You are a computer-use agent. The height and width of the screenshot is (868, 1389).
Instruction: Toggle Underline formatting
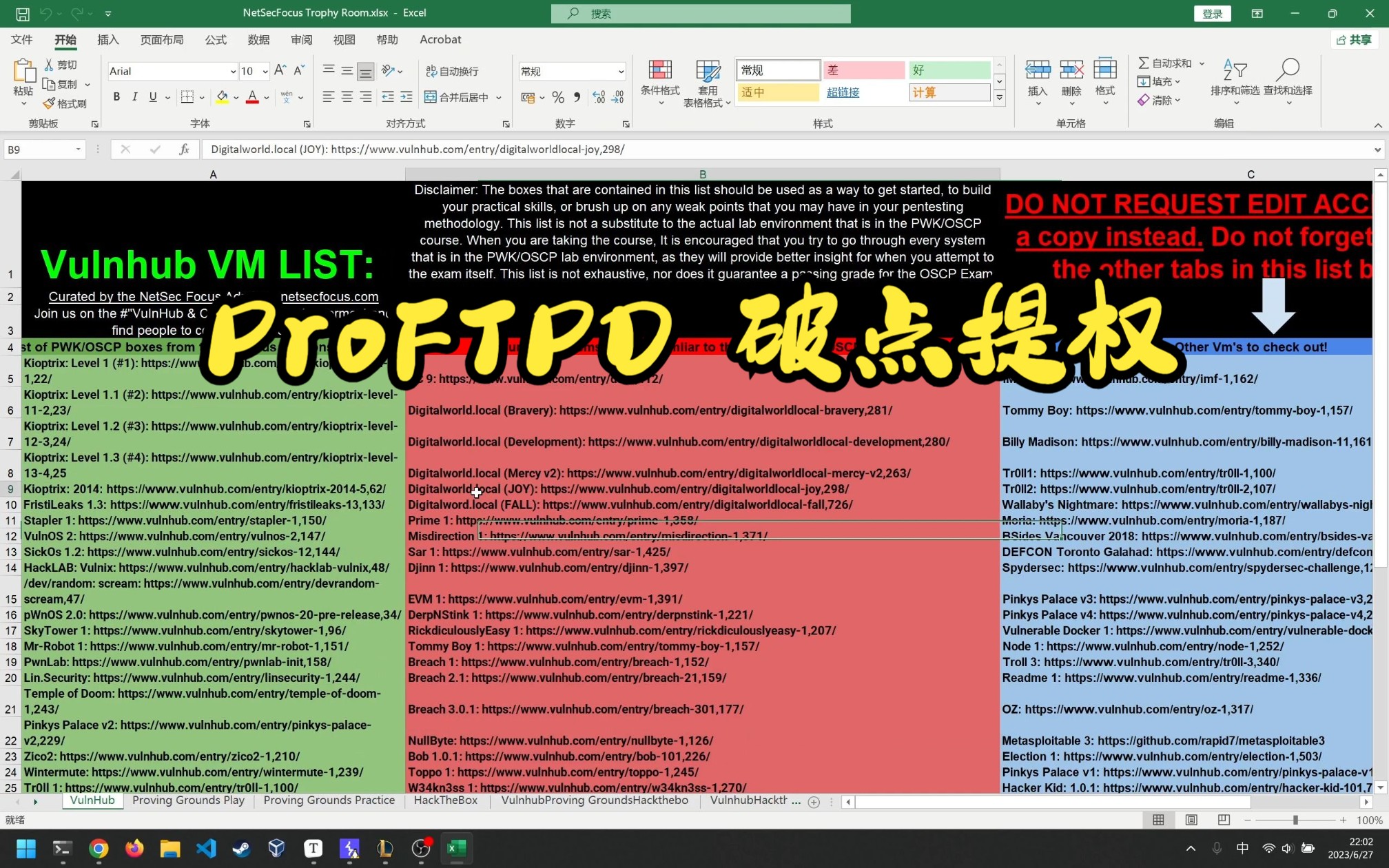pyautogui.click(x=153, y=97)
